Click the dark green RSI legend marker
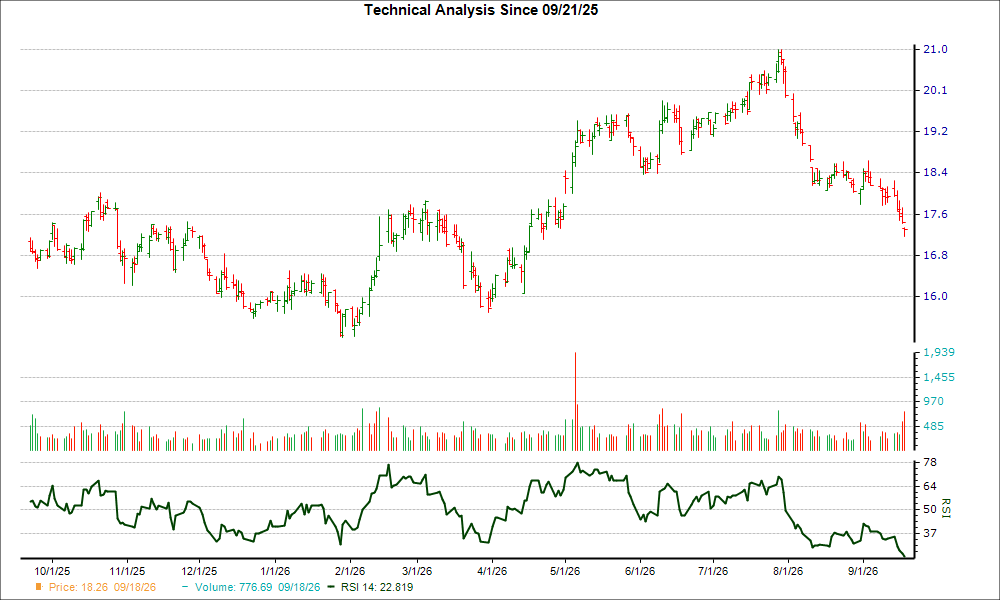 point(330,587)
